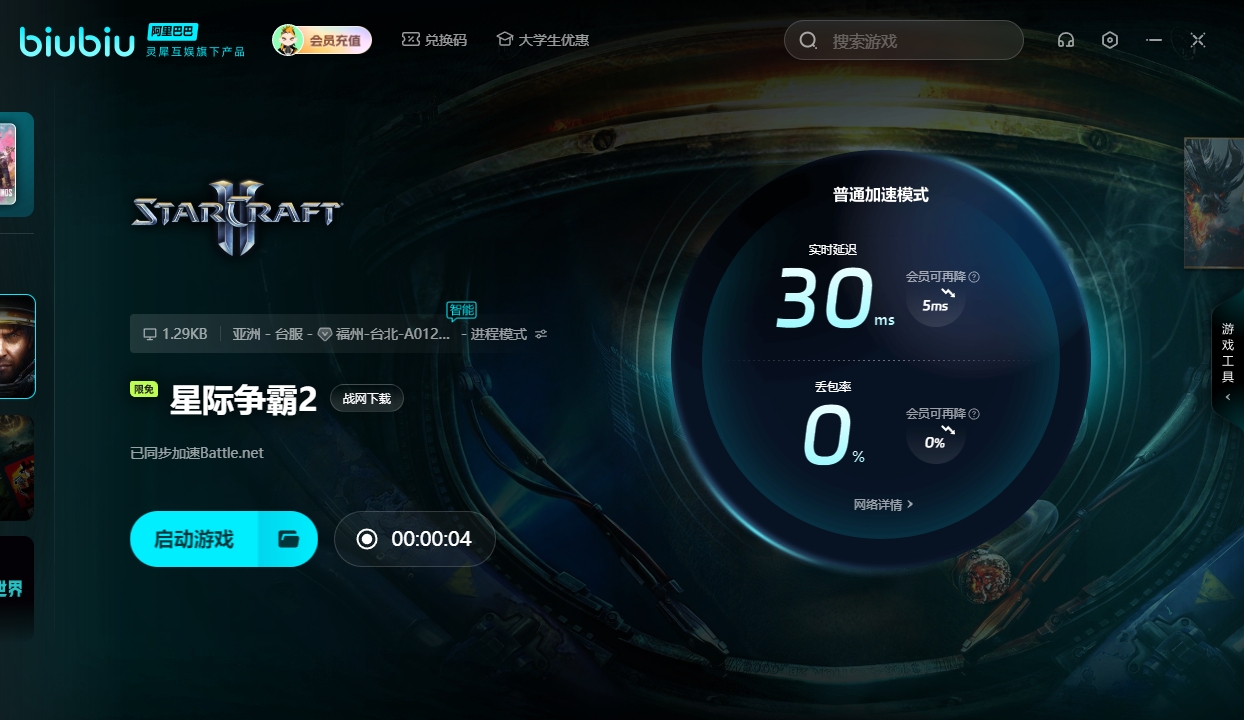
Task: Click 已同步加速Battle.net text
Action: [197, 453]
